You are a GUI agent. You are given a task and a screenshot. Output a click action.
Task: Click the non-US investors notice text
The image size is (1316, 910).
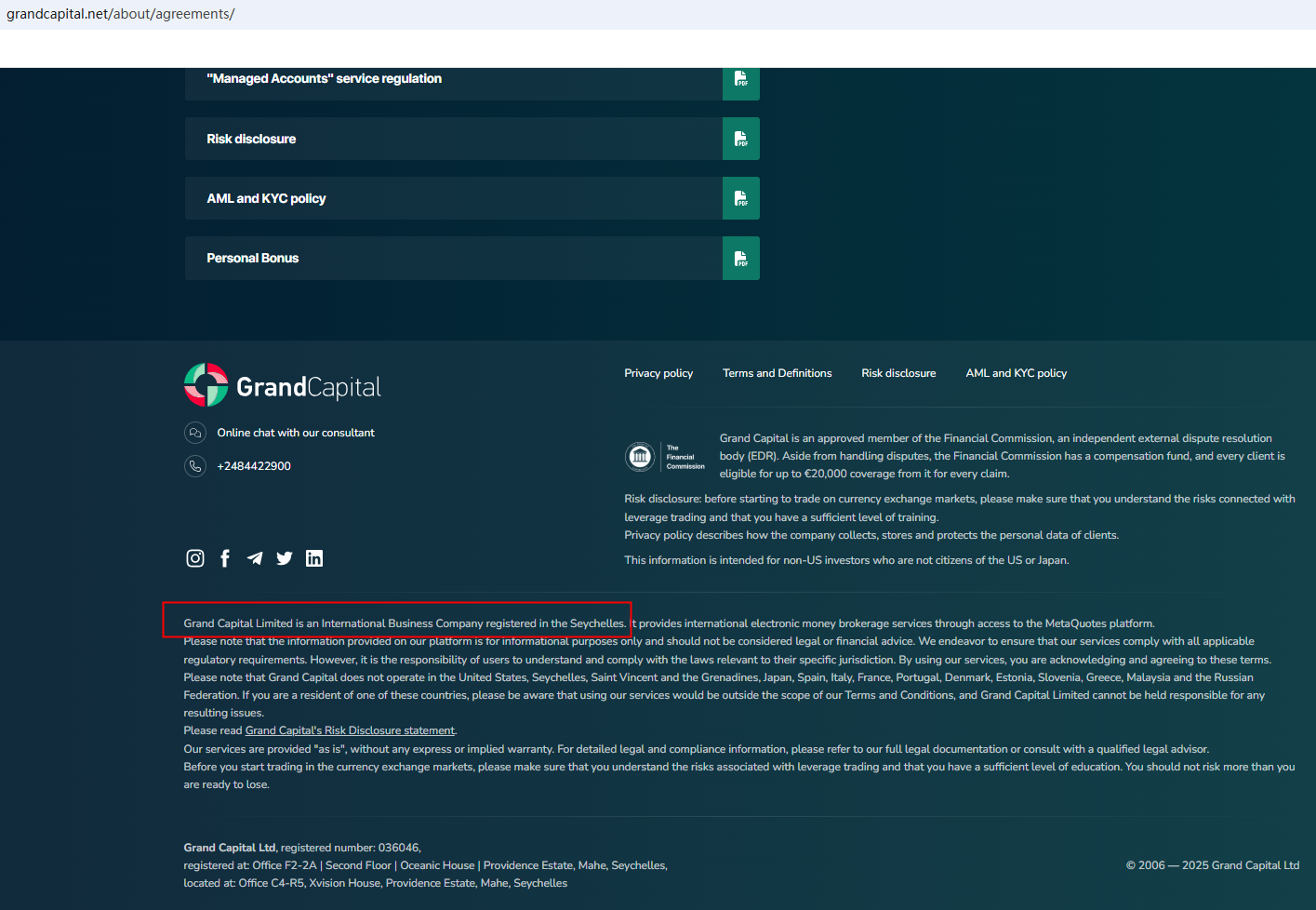(846, 560)
